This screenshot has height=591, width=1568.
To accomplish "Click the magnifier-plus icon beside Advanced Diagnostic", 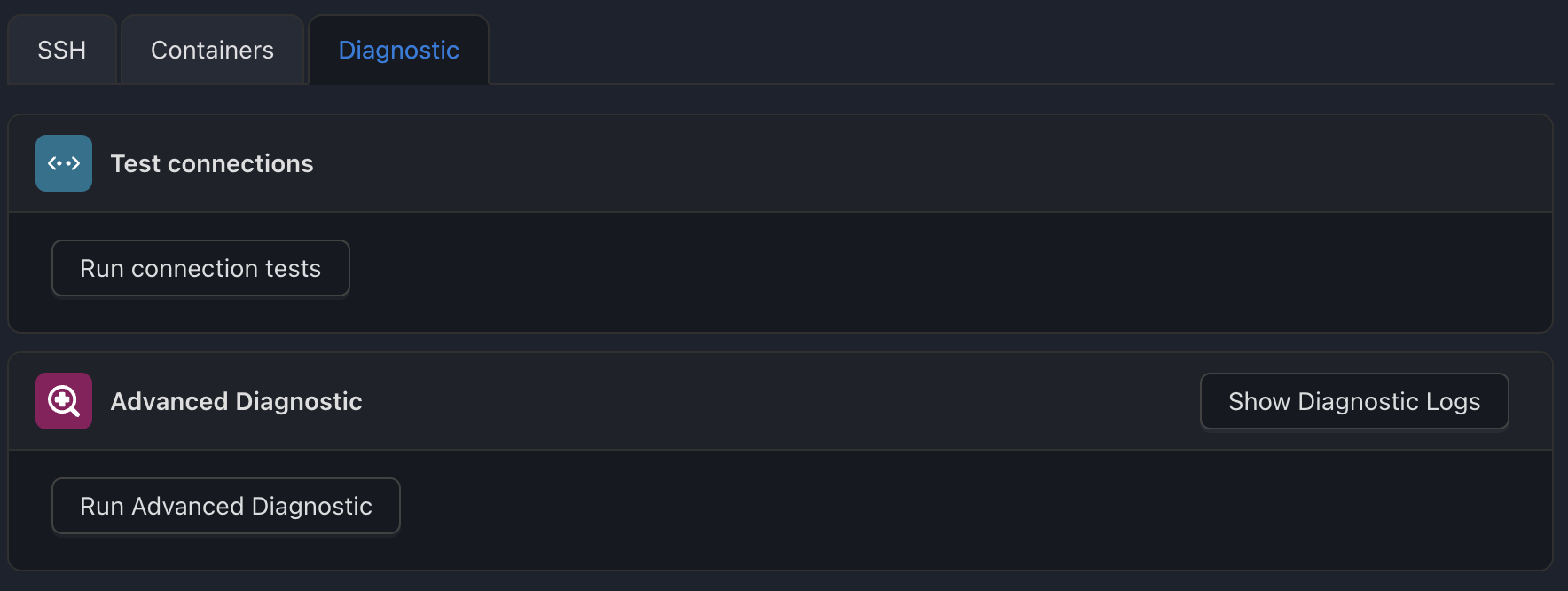I will [x=64, y=401].
